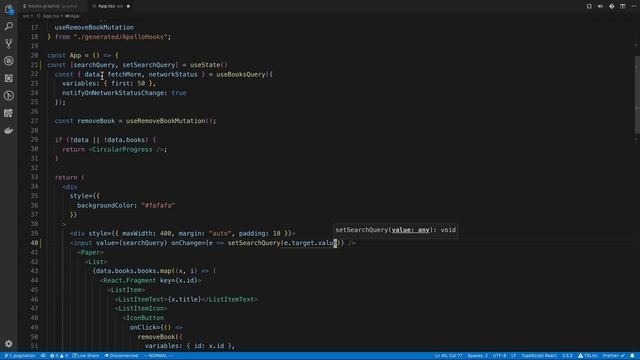Change end-of-line sequence LF
Image resolution: width=640 pixels, height=360 pixels.
(x=513, y=356)
